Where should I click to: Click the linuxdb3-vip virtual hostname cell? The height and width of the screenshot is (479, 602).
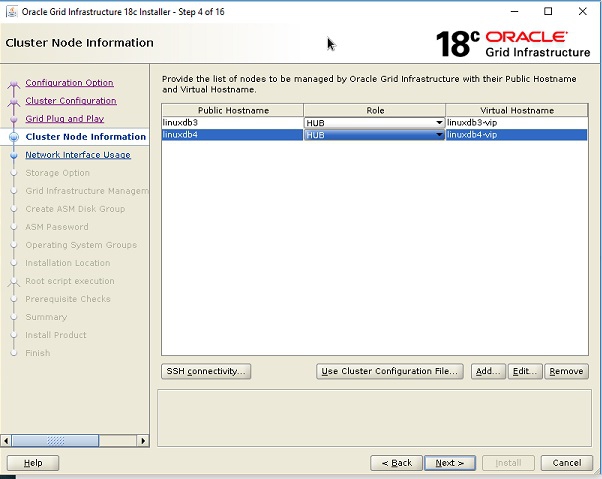tap(517, 123)
